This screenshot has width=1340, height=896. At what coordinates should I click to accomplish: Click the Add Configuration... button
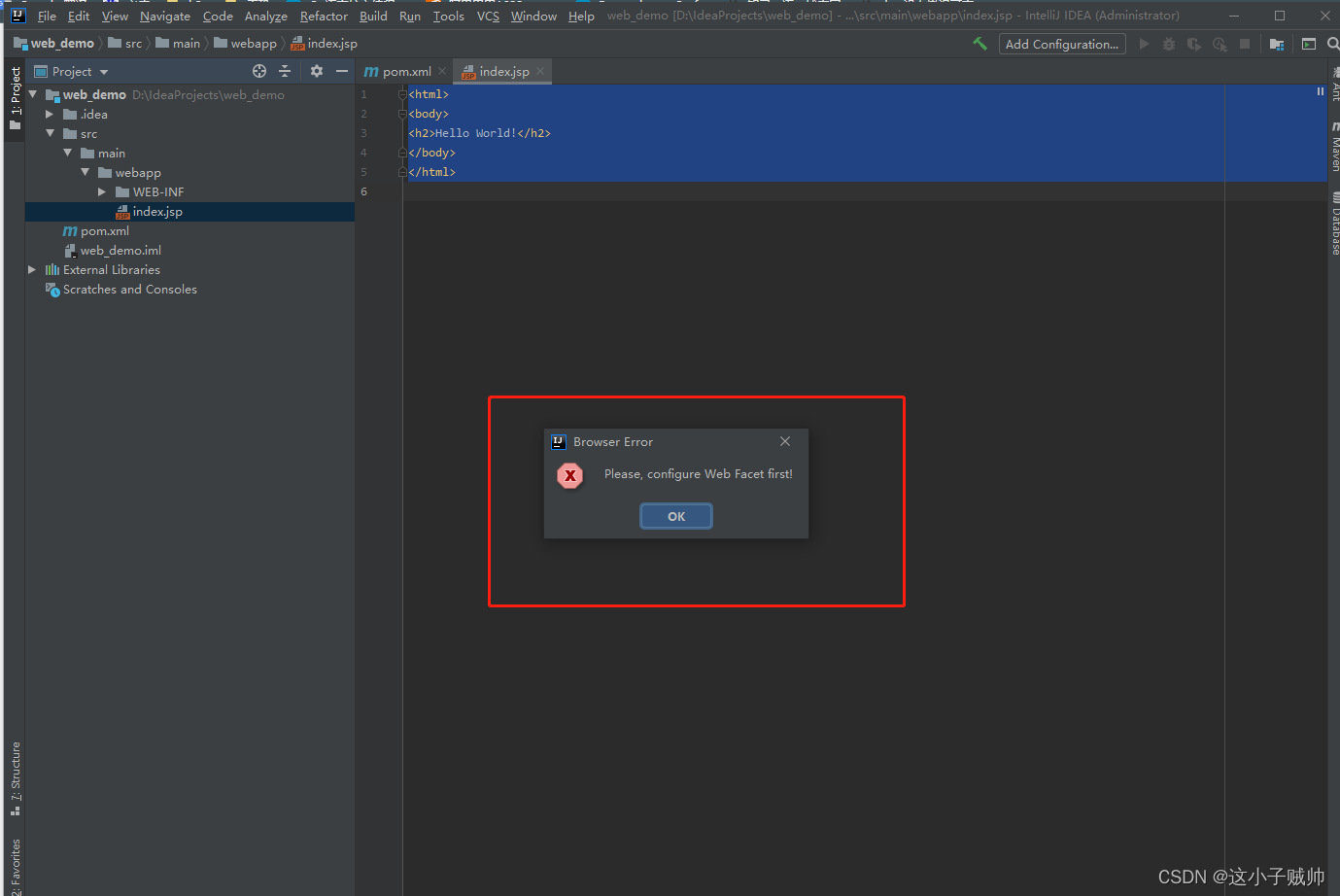(1062, 44)
